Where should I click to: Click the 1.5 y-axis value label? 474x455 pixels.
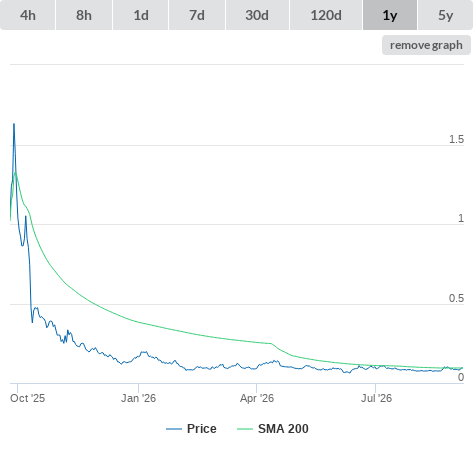click(456, 139)
